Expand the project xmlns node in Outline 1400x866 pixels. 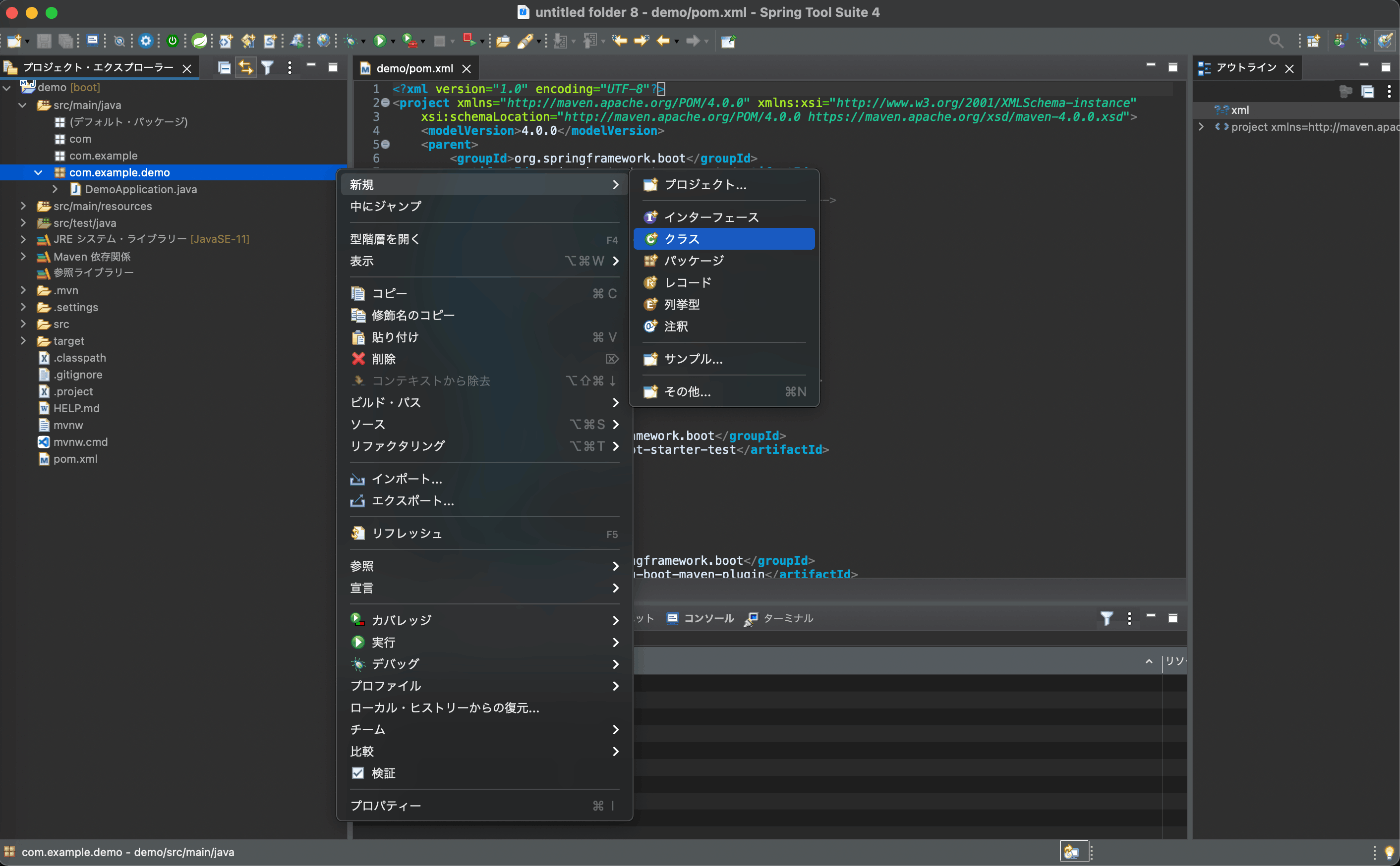[x=1202, y=127]
